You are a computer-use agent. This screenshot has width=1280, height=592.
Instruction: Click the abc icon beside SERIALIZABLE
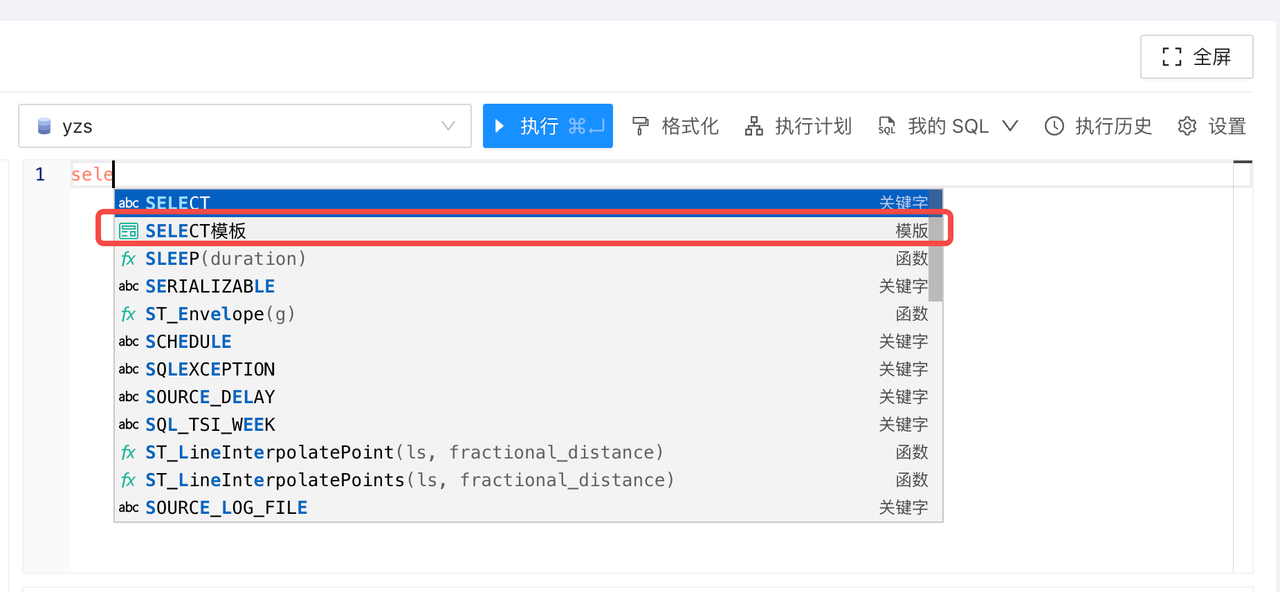[x=128, y=286]
